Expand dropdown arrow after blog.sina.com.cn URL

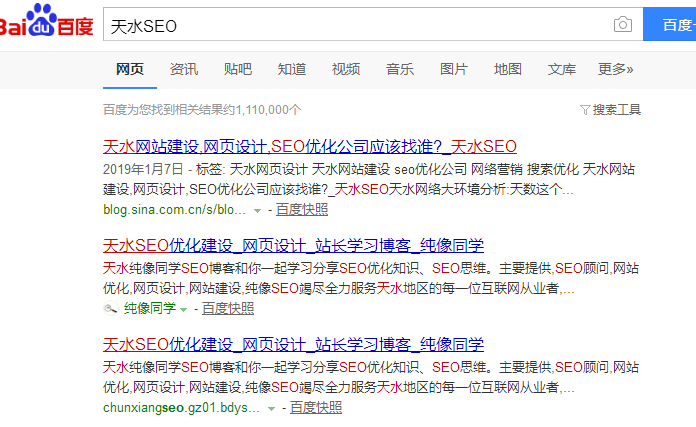[257, 211]
